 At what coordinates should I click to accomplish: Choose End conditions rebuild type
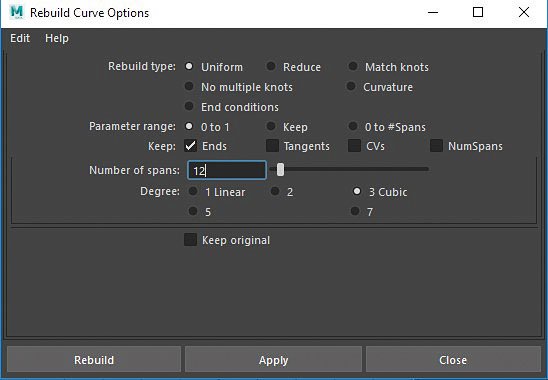[x=189, y=106]
